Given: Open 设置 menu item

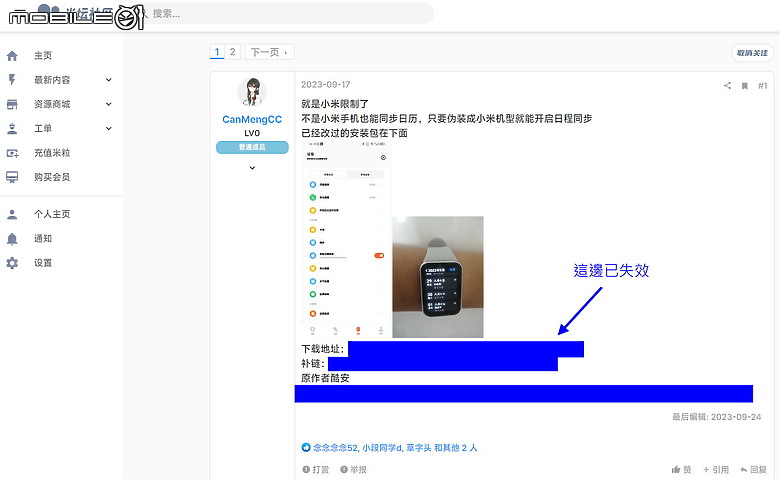Looking at the screenshot, I should click(43, 263).
